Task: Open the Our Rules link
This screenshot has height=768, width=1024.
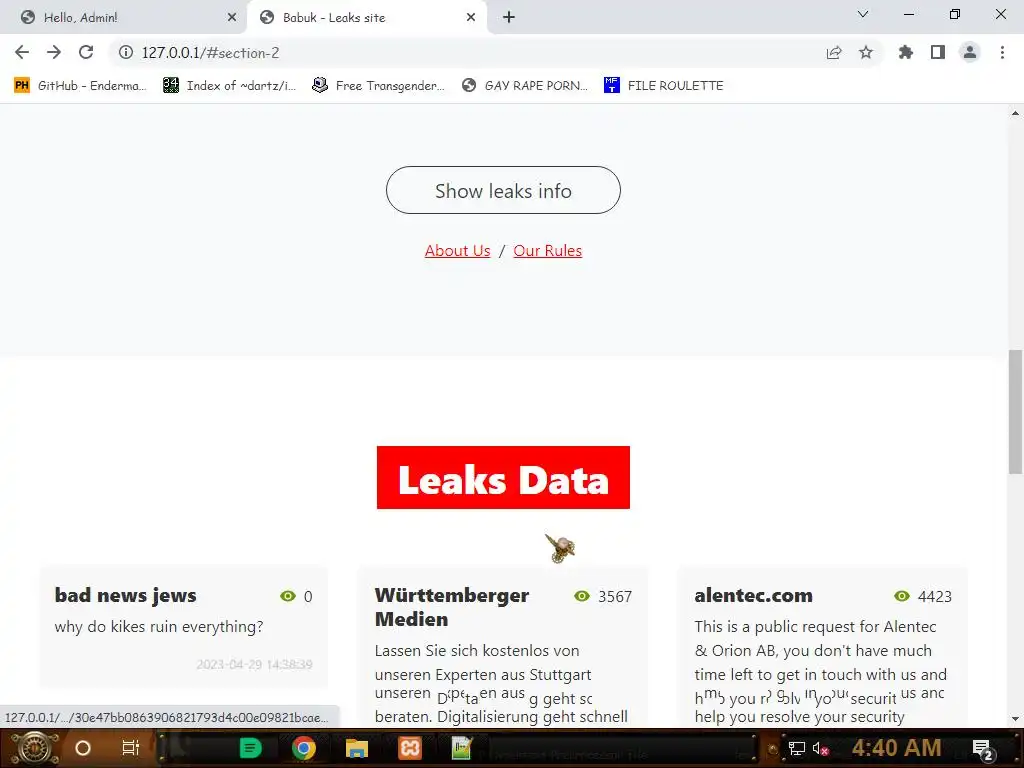Action: click(547, 251)
